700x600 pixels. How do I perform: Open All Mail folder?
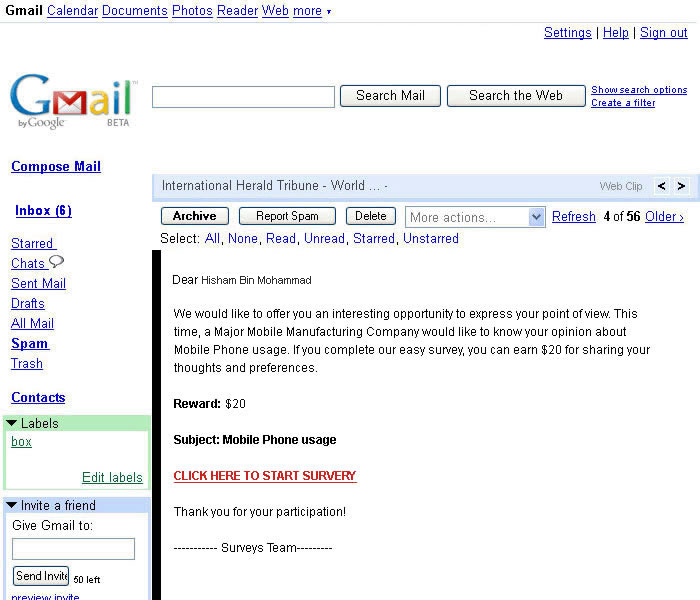[32, 324]
